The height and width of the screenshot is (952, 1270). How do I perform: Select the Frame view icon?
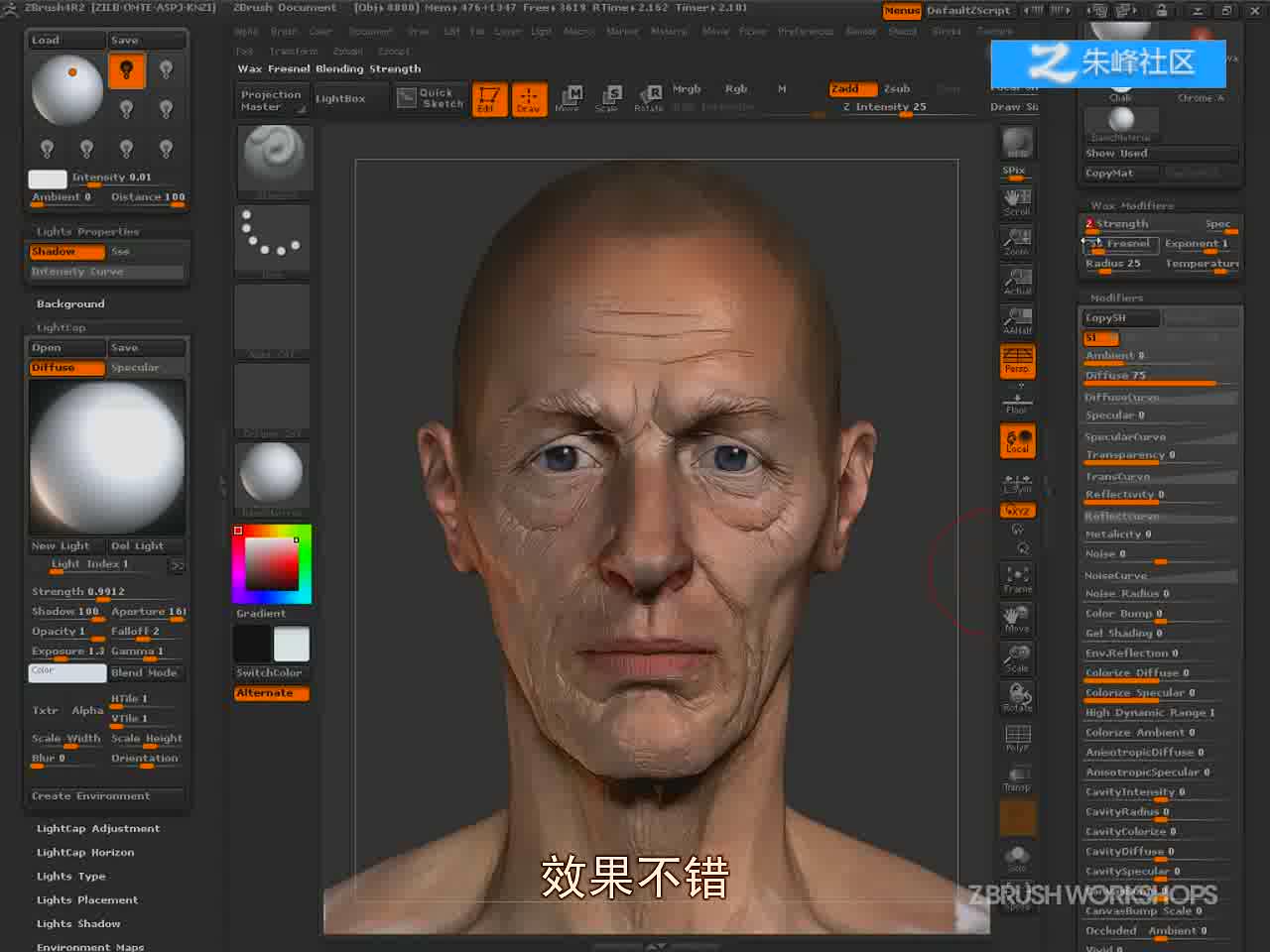(x=1017, y=579)
